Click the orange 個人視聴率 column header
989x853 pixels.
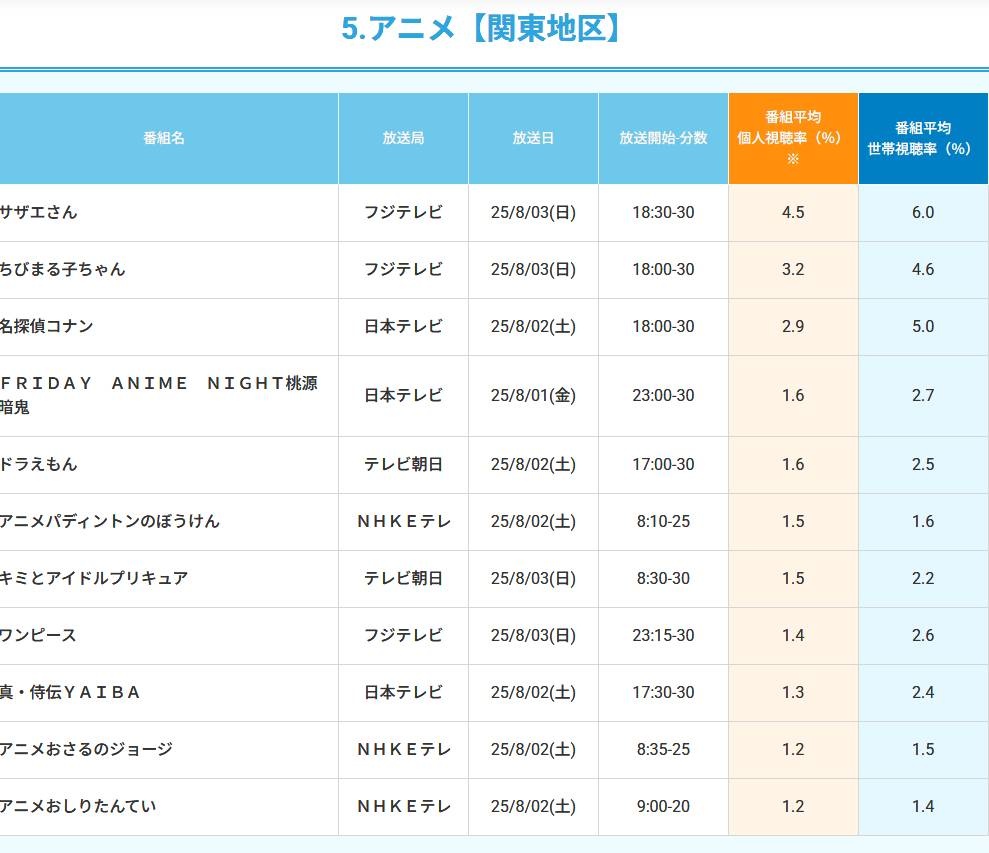(x=793, y=138)
